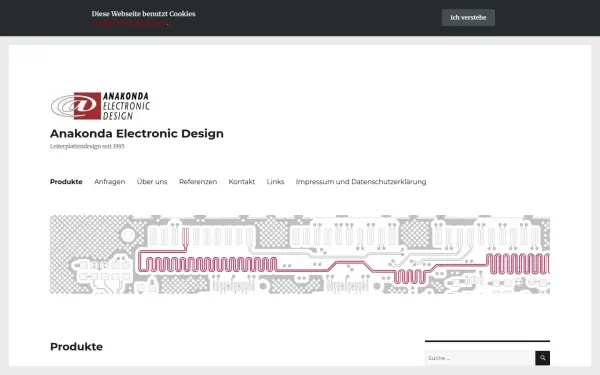This screenshot has height=375, width=600.
Task: Open the Über uns page
Action: [152, 182]
